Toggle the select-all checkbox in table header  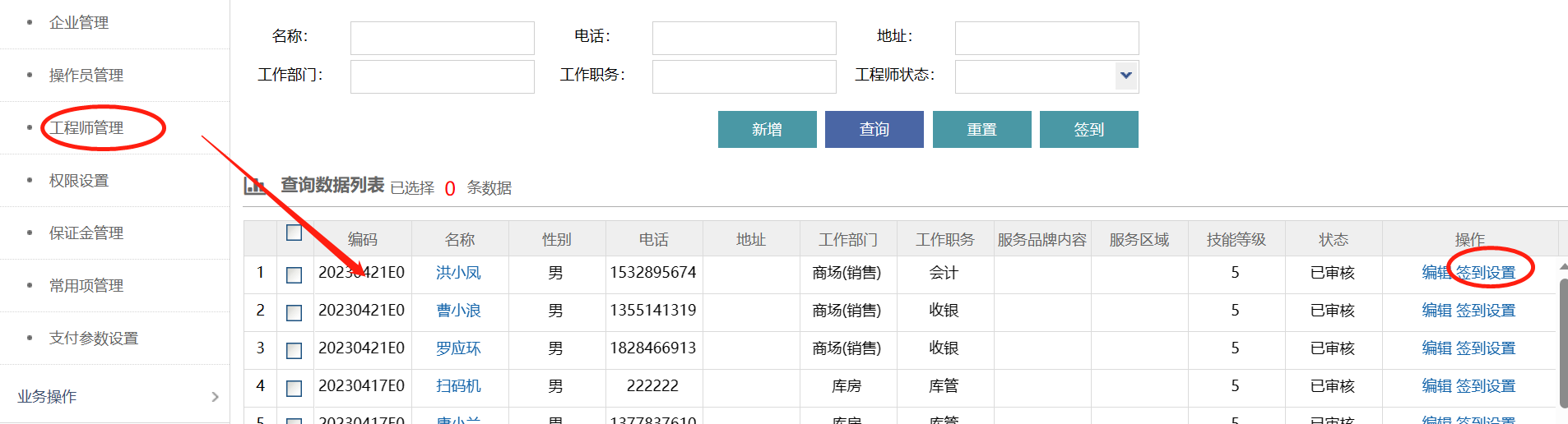tap(294, 233)
